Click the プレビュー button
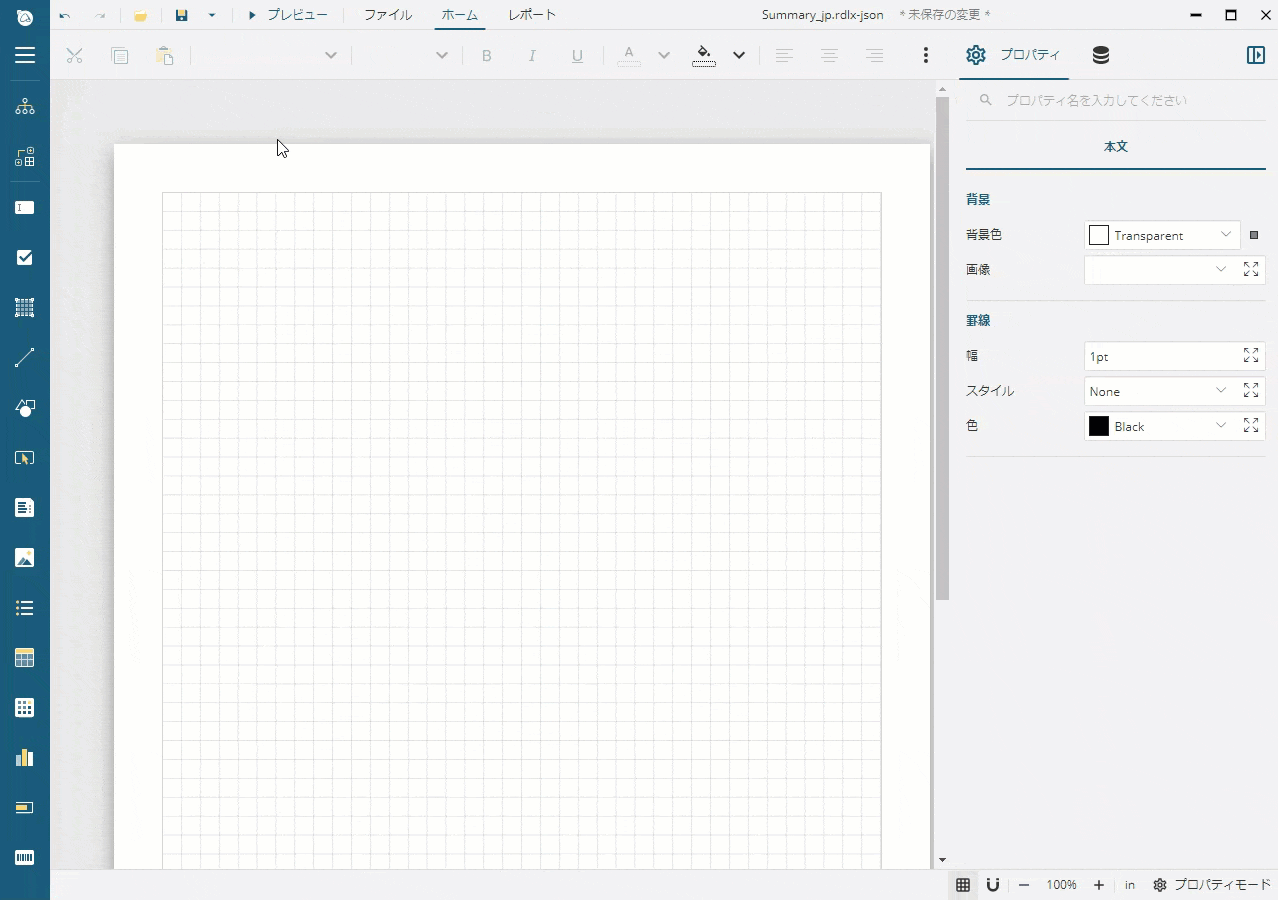The height and width of the screenshot is (900, 1278). click(x=287, y=15)
